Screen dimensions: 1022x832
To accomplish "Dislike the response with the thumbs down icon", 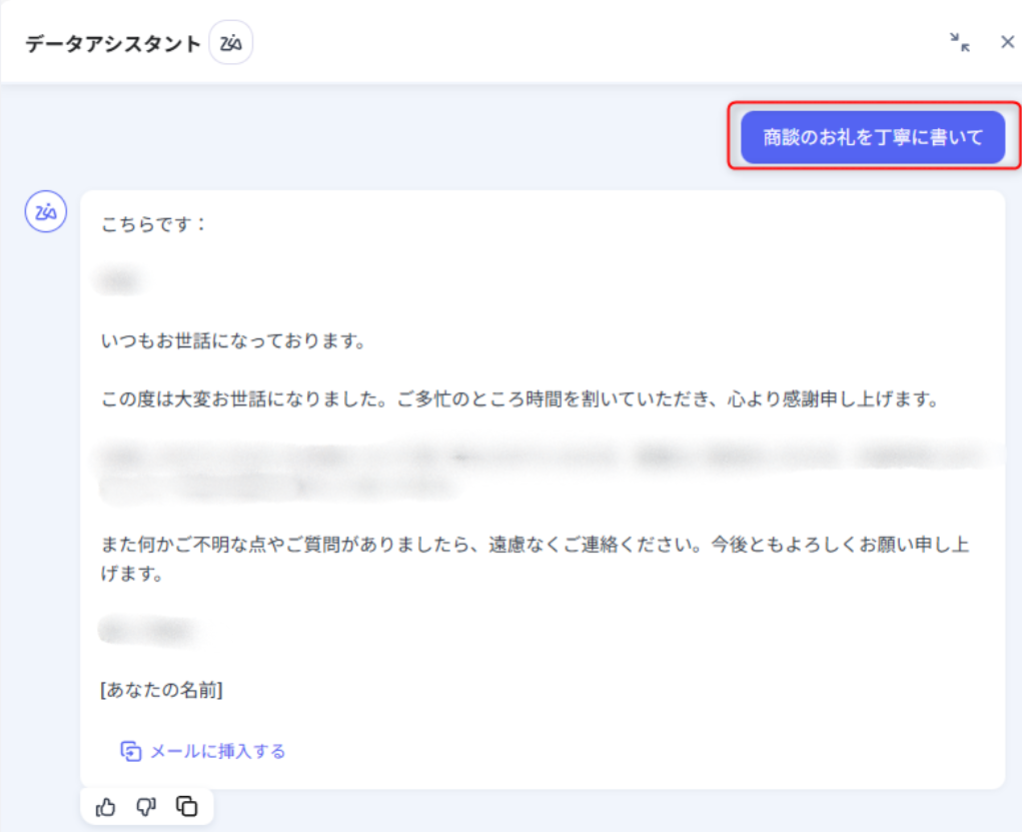I will pyautogui.click(x=146, y=806).
